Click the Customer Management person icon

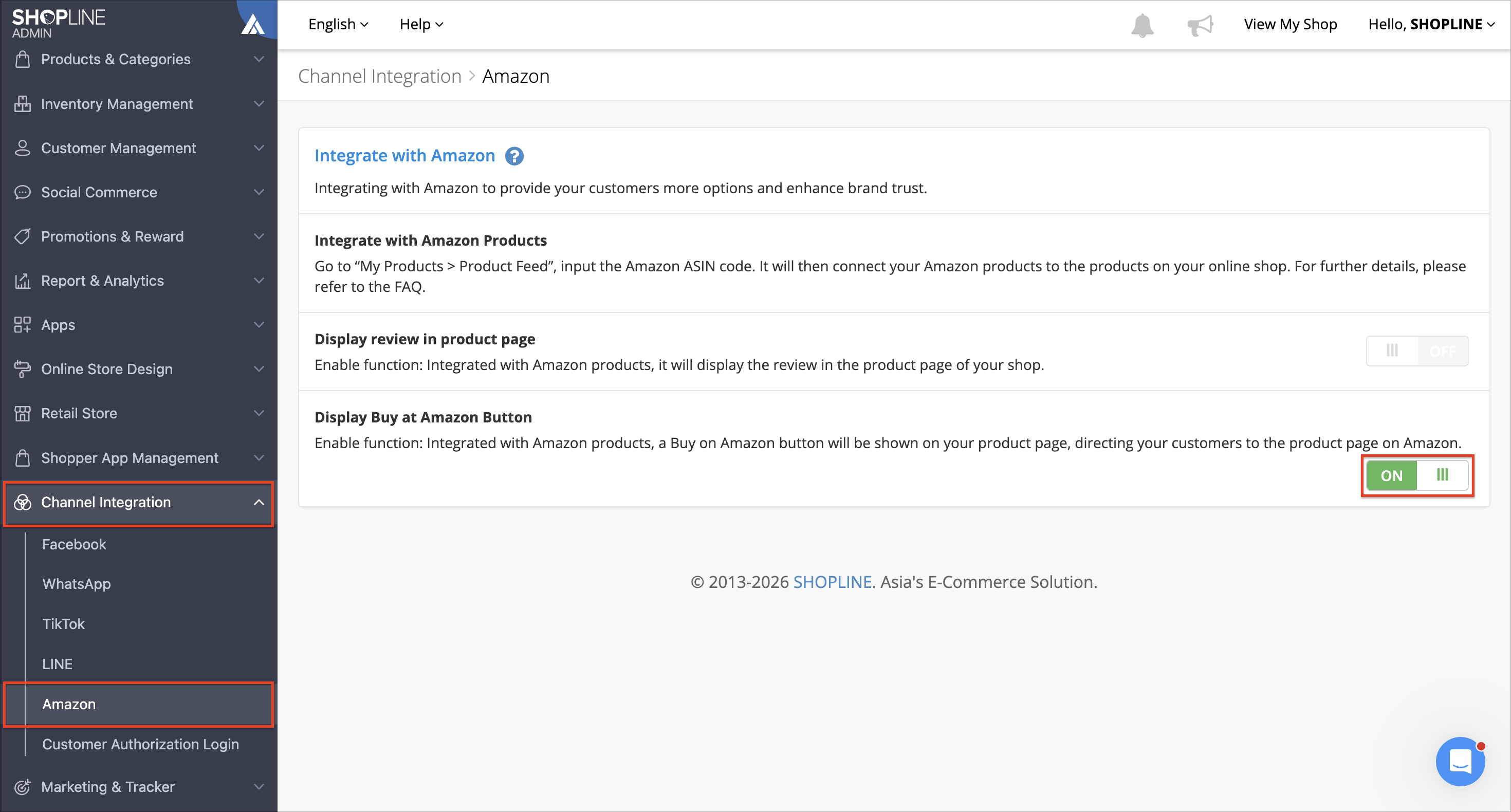[22, 148]
